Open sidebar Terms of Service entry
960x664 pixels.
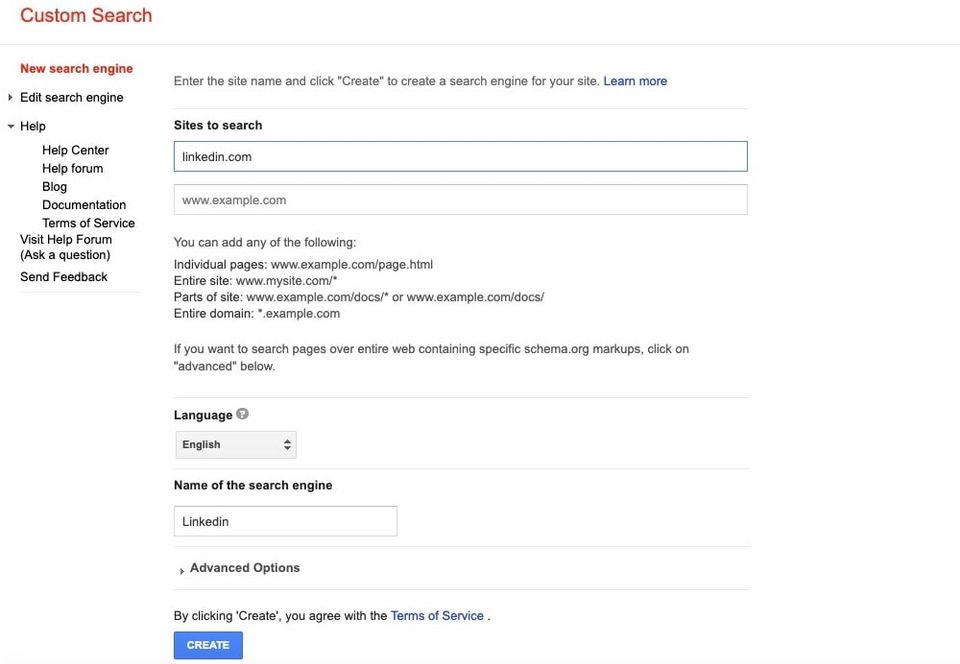[88, 223]
